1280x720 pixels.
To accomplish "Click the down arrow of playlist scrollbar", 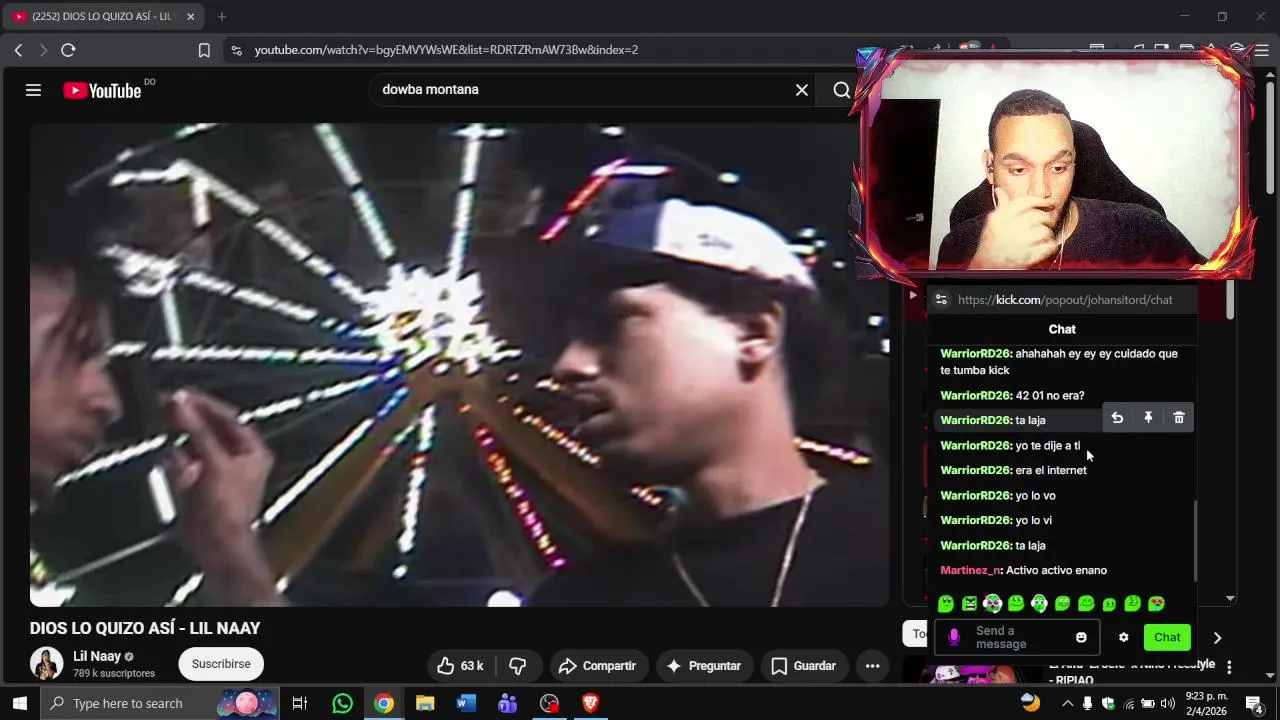I will [1230, 599].
